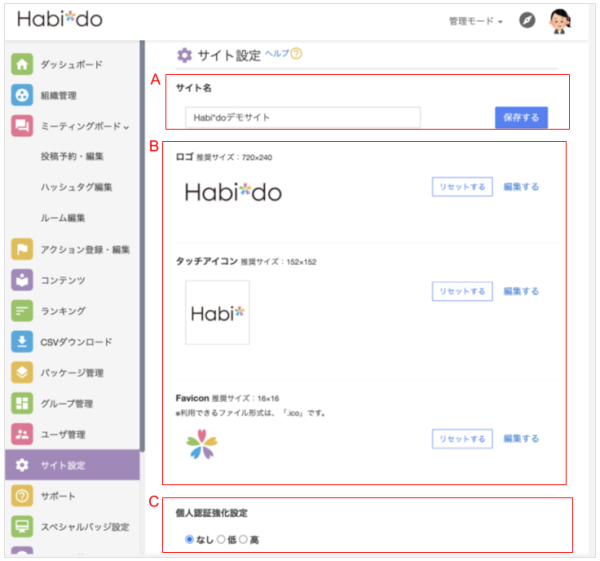This screenshot has height=561, width=600.
Task: Go to アクション登録・編集 in sidebar
Action: [85, 250]
